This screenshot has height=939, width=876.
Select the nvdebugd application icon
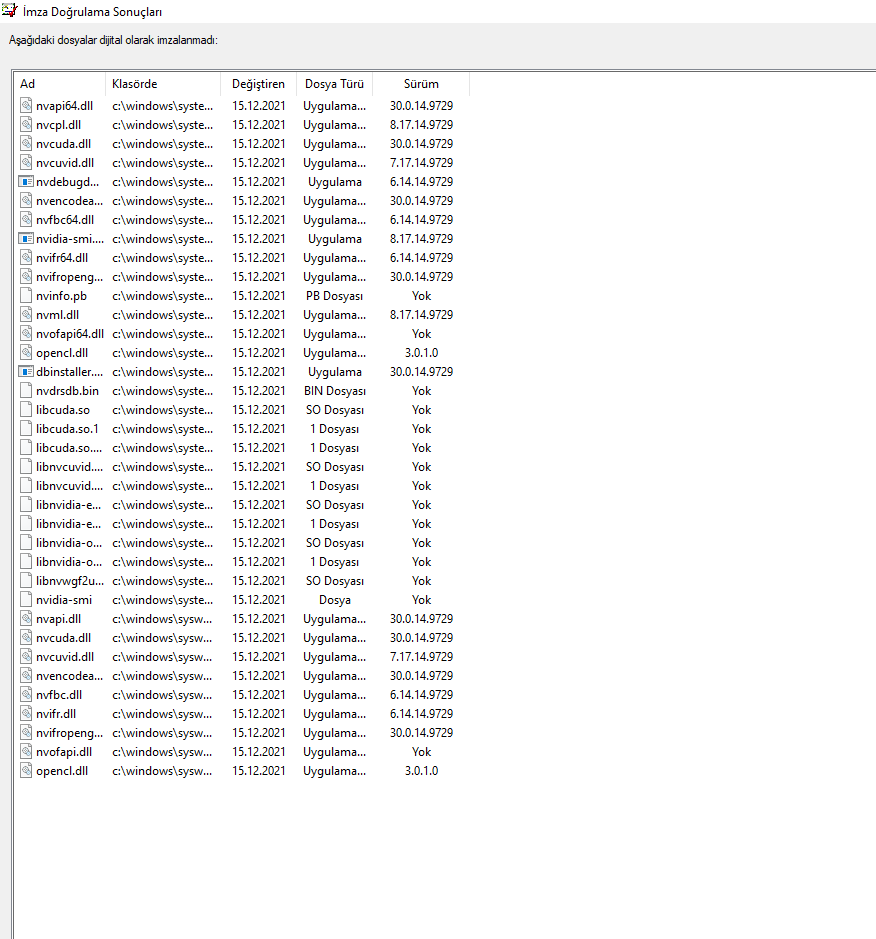pos(26,181)
